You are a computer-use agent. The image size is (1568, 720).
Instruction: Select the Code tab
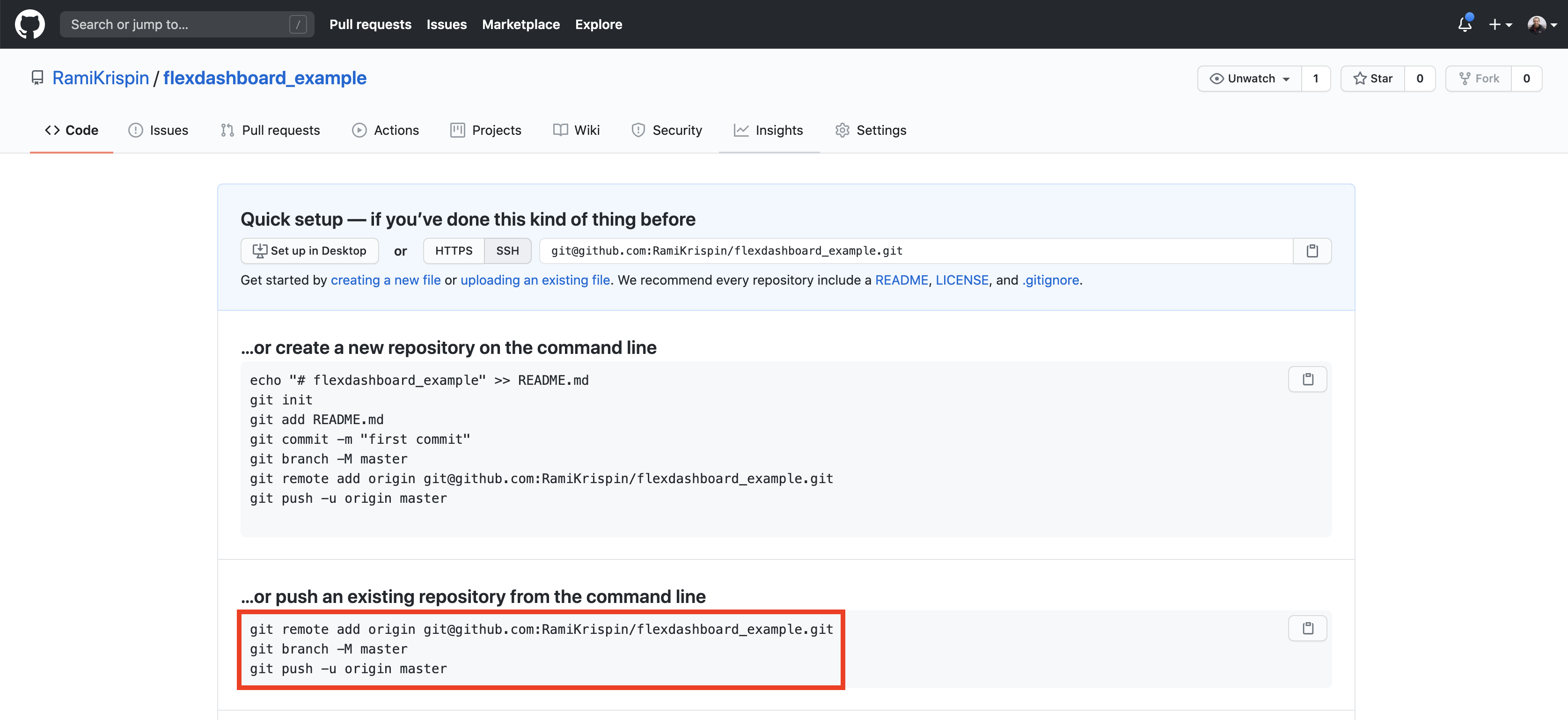coord(71,130)
